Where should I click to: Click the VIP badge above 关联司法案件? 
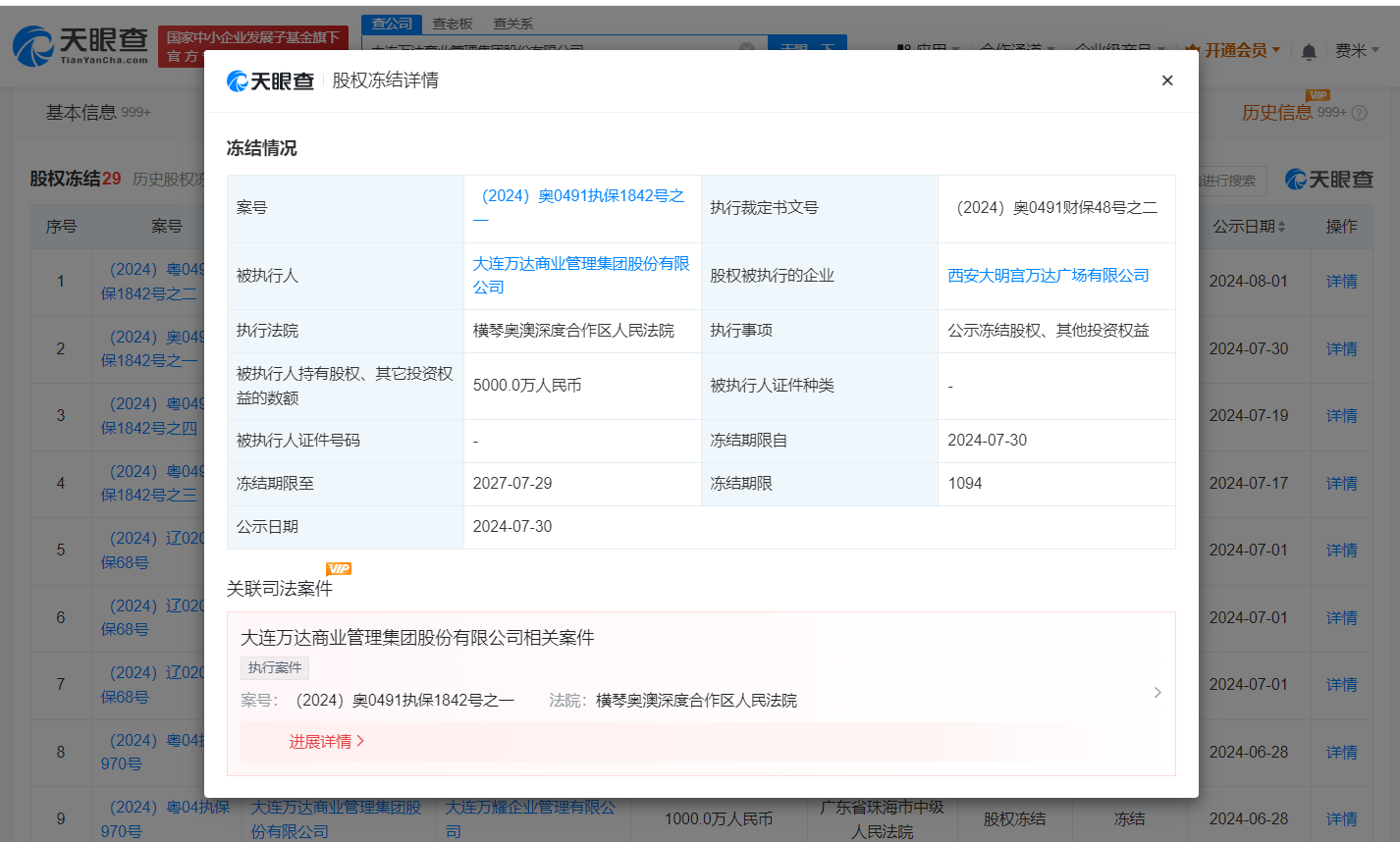[339, 567]
